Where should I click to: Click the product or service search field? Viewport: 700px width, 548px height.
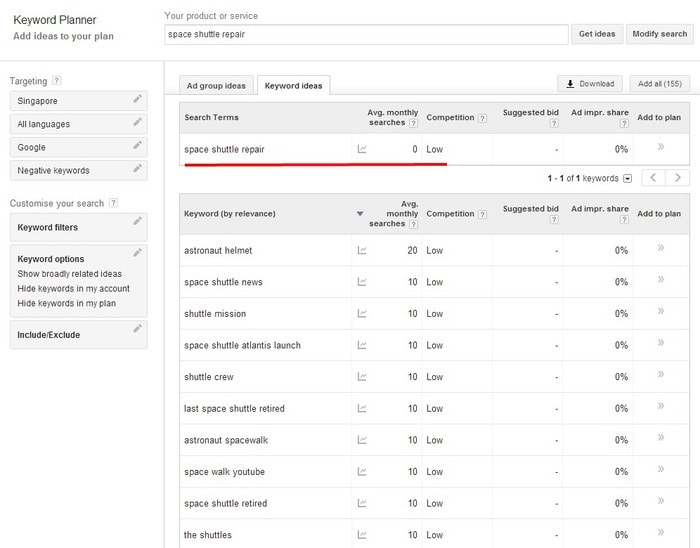(x=366, y=34)
